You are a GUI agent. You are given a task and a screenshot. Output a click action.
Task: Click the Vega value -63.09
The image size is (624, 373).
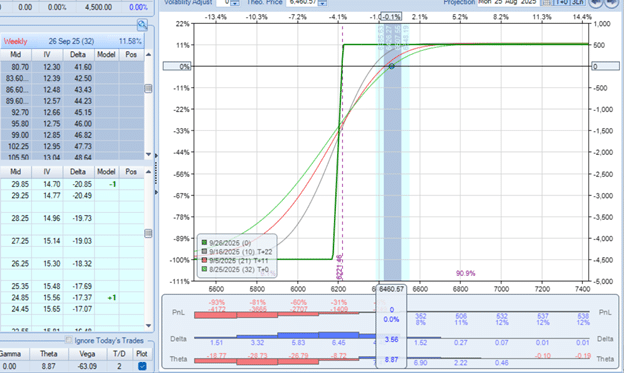pos(87,366)
